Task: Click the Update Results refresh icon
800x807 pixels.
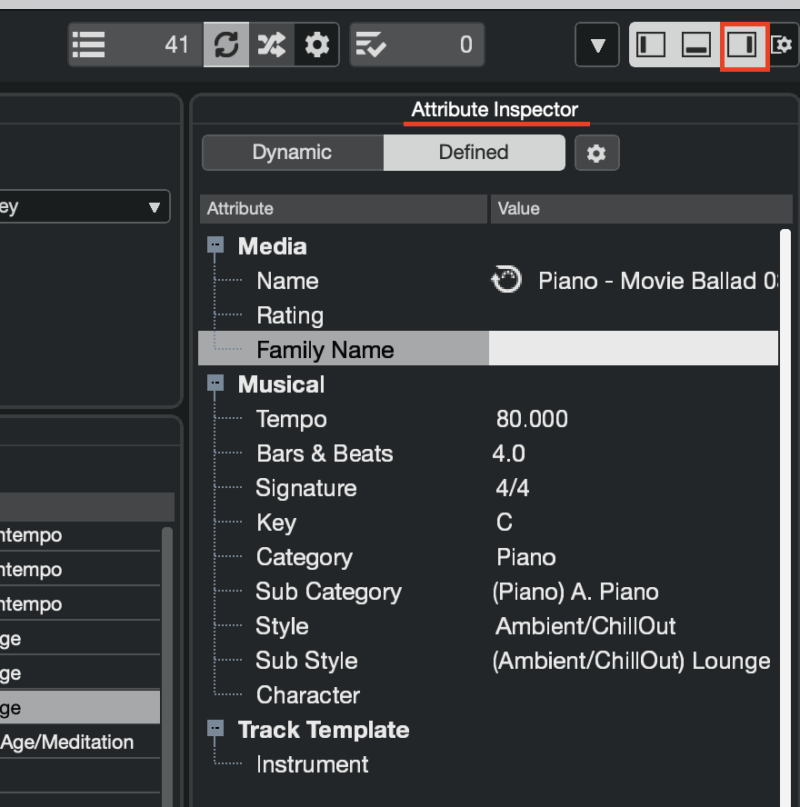Action: [226, 45]
